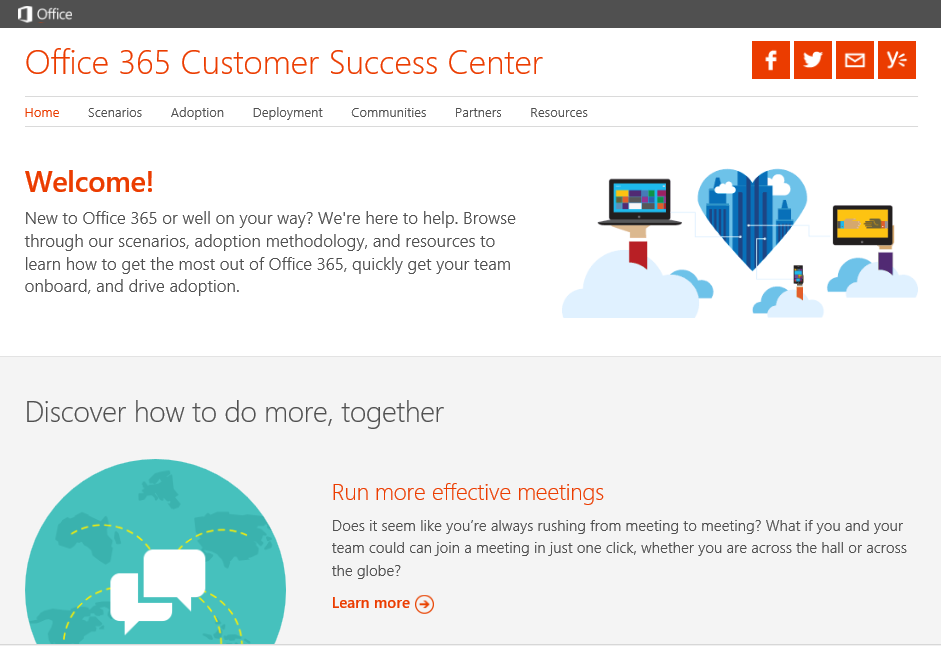Go to the Adoption section
This screenshot has height=646, width=941.
197,113
